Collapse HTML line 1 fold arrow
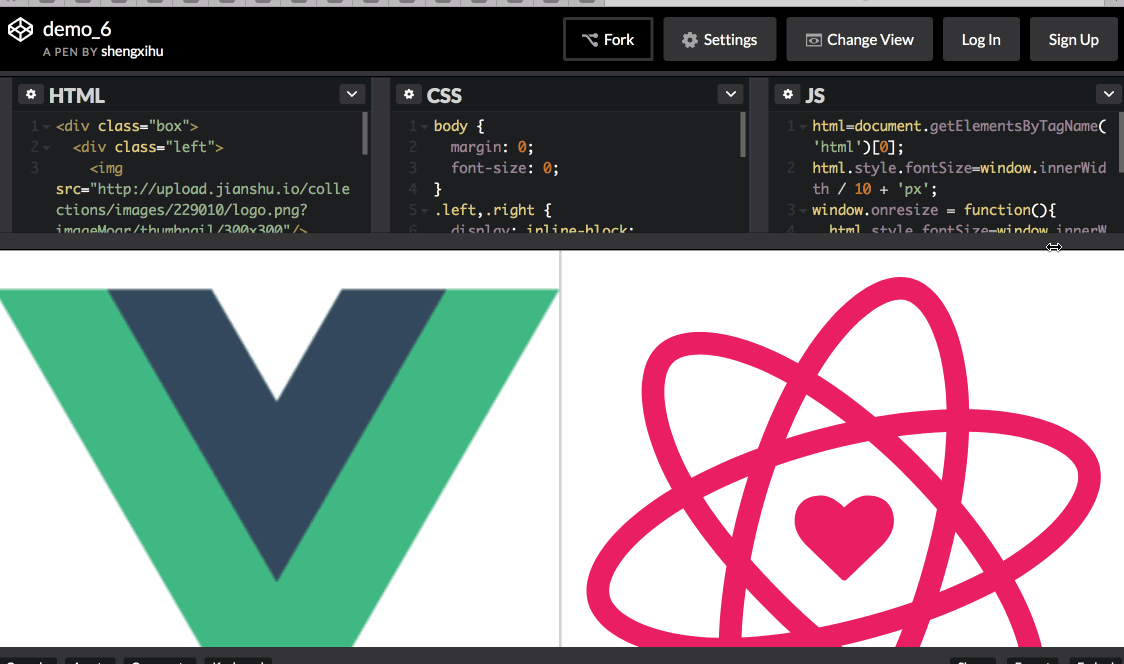Viewport: 1124px width, 664px height. coord(46,127)
